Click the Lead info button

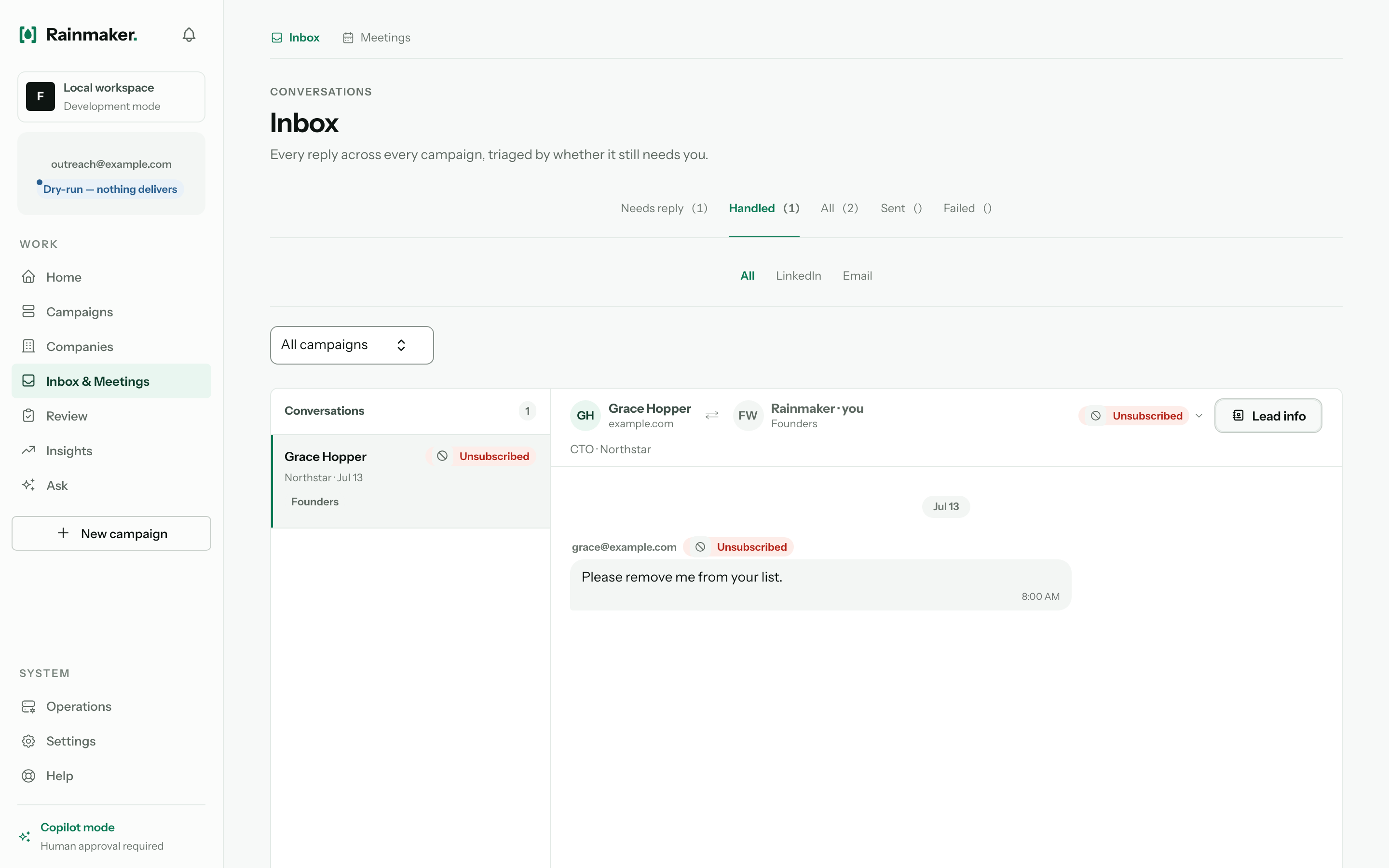(x=1268, y=416)
